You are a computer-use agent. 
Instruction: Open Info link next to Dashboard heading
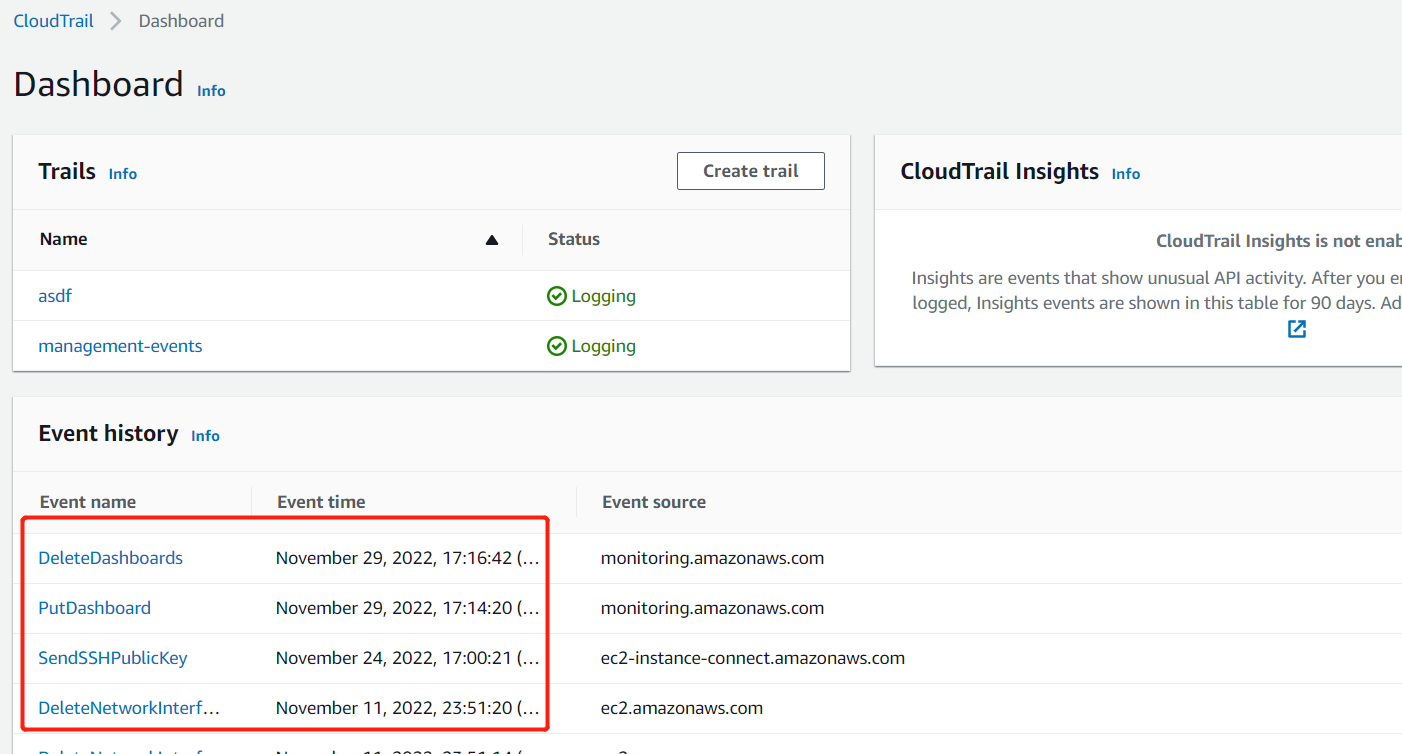point(211,91)
